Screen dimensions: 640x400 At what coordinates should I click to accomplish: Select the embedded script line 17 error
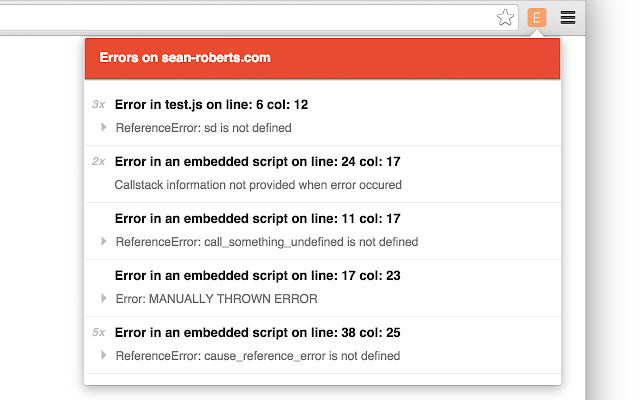click(258, 275)
